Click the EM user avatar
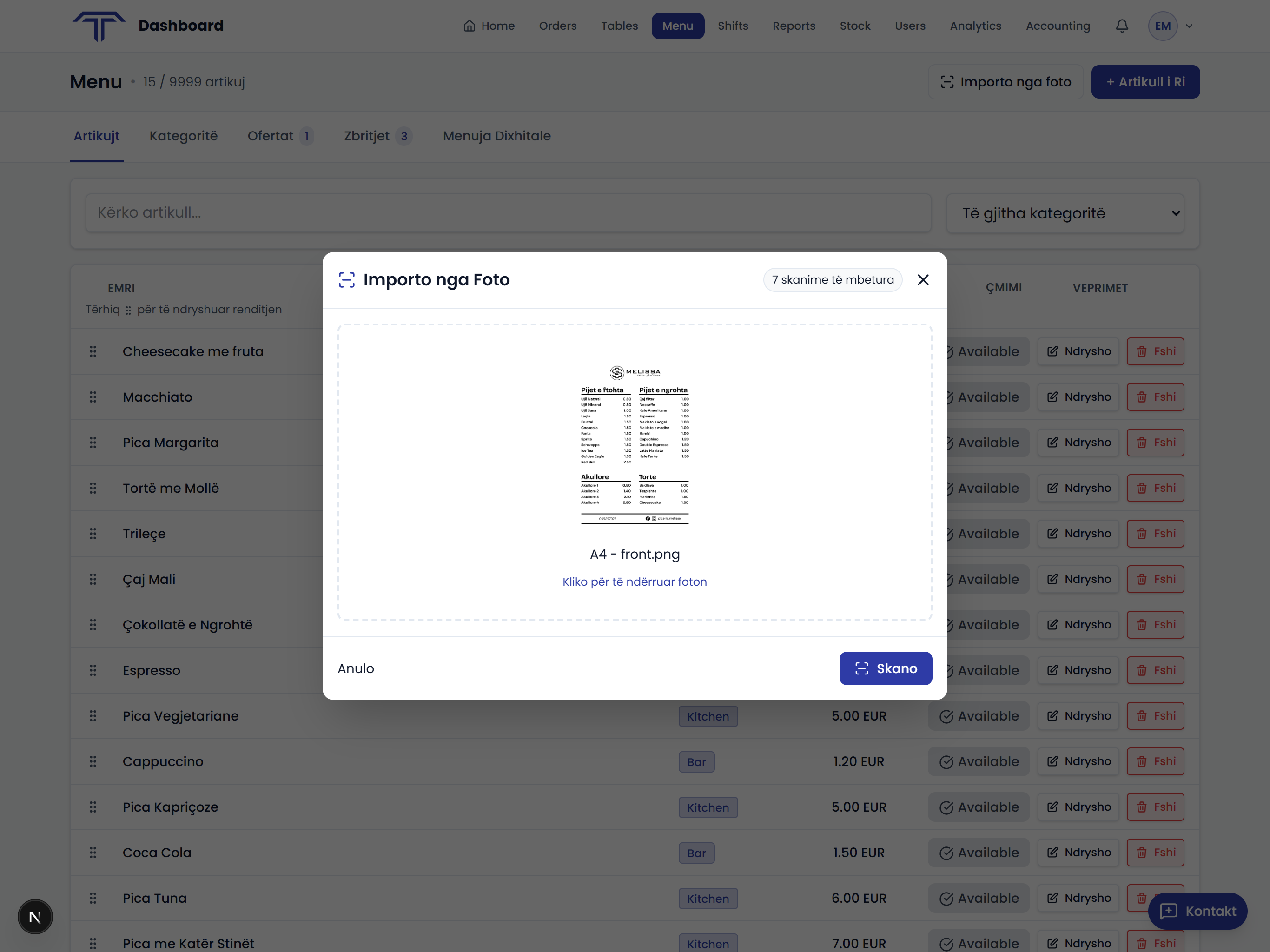Viewport: 1270px width, 952px height. 1162,26
